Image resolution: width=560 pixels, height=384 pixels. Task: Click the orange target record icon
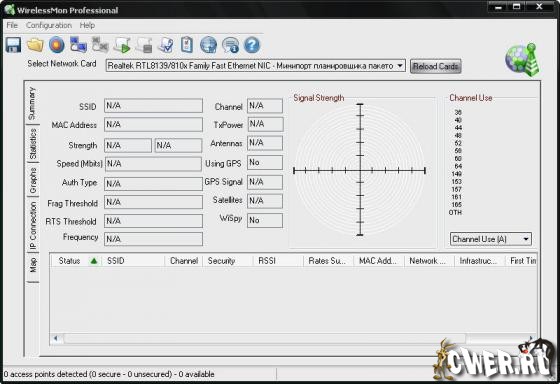coord(56,45)
